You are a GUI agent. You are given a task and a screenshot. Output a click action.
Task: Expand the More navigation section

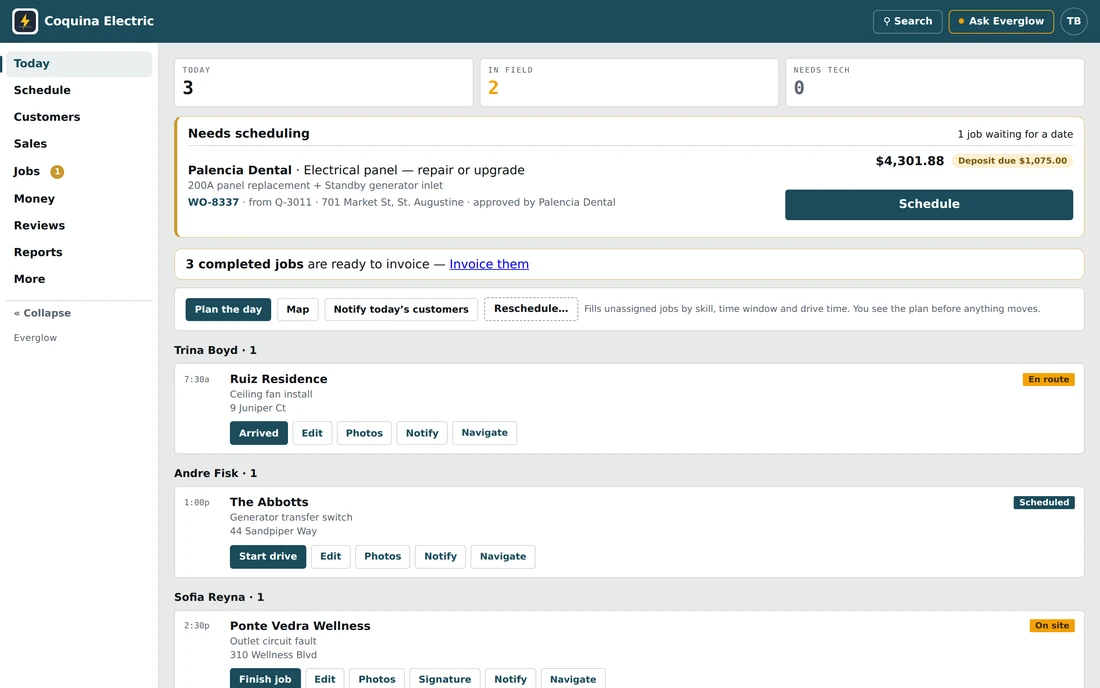click(x=29, y=278)
